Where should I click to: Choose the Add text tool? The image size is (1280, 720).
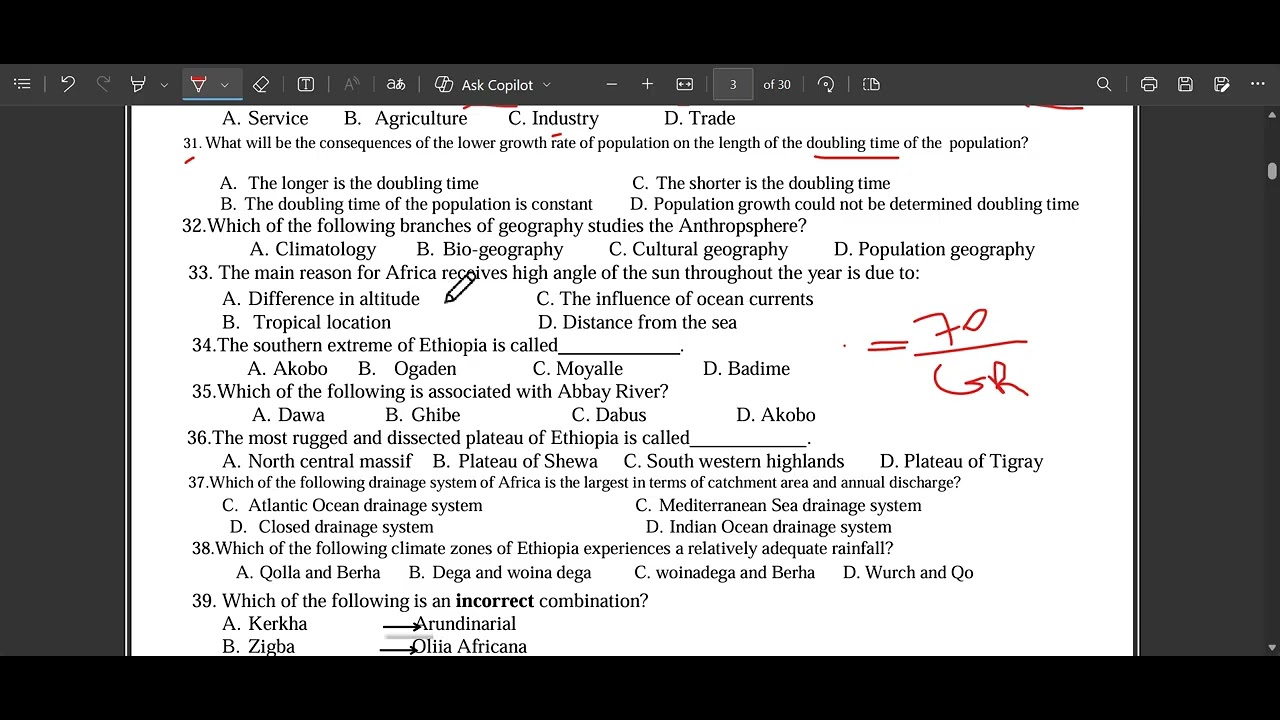306,85
